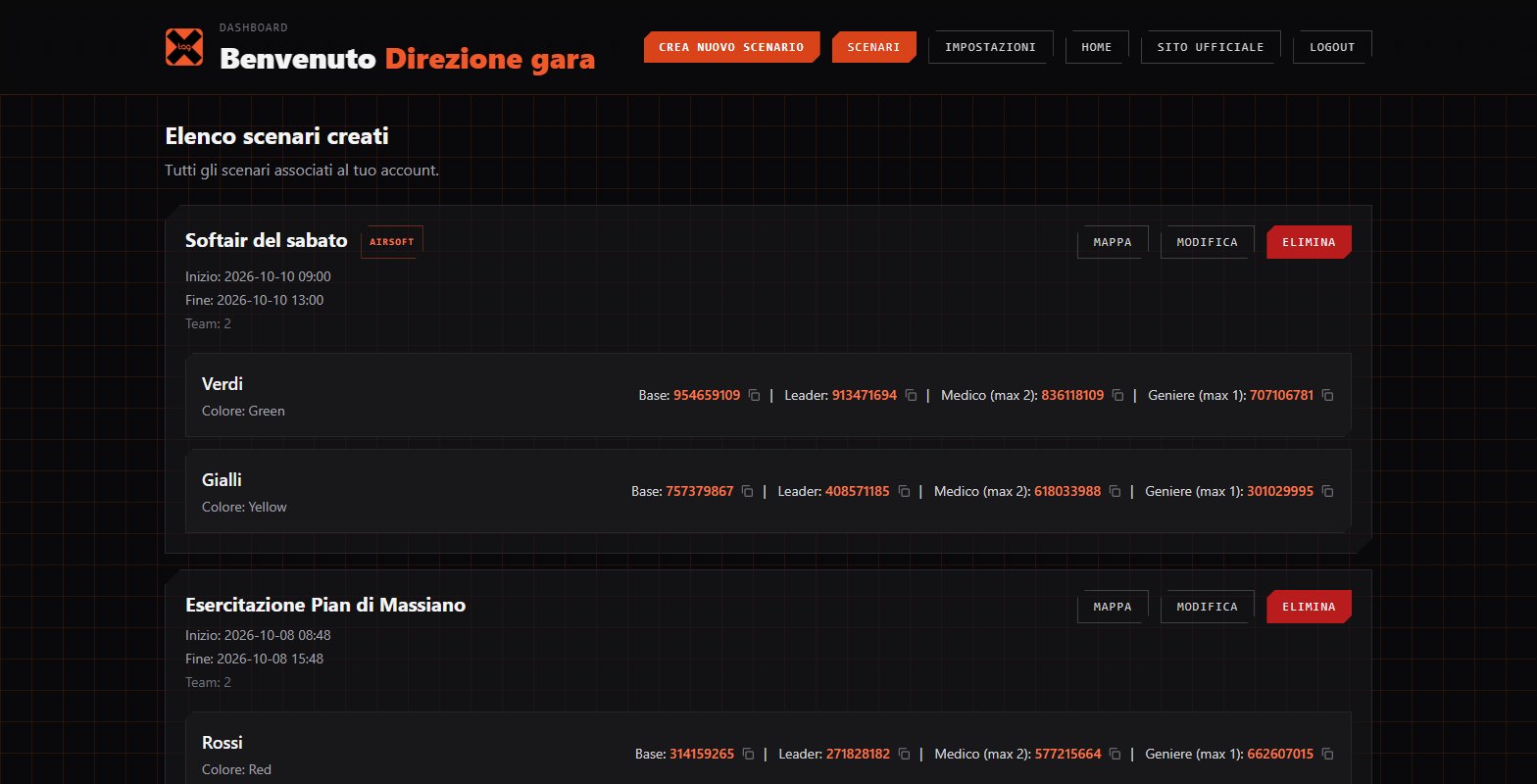Open the Scenari nav item

(x=873, y=47)
